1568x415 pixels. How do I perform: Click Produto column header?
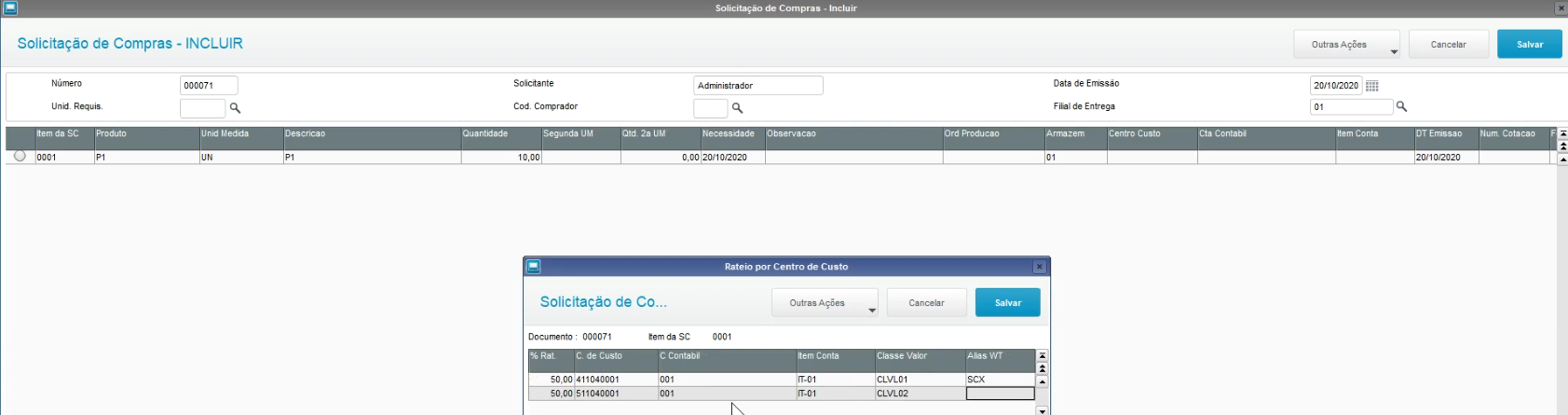tap(146, 138)
